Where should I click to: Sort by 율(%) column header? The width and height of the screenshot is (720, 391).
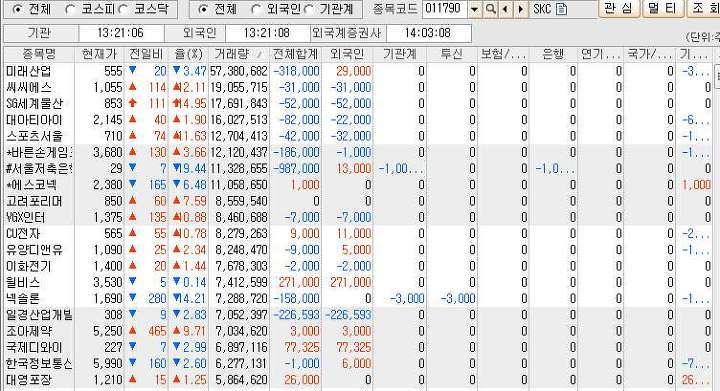[188, 54]
